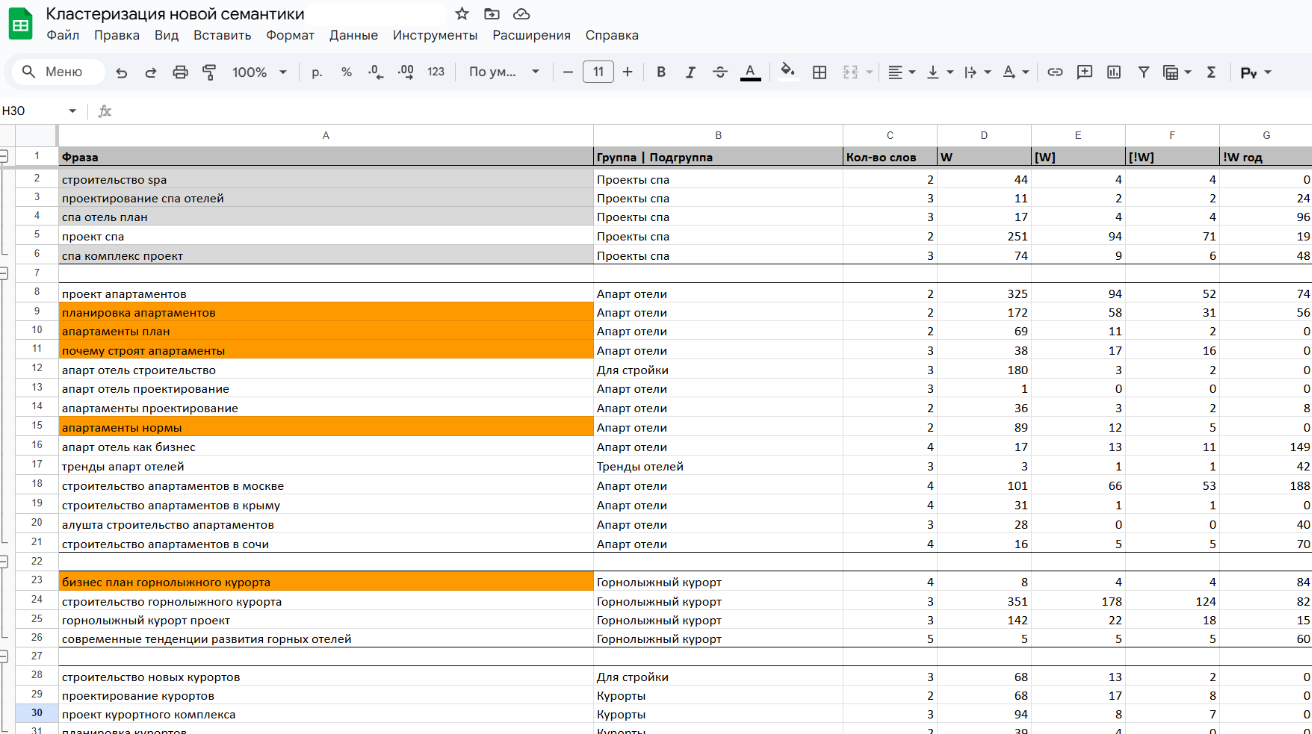
Task: Open the fill color bucket picker
Action: pyautogui.click(x=788, y=72)
